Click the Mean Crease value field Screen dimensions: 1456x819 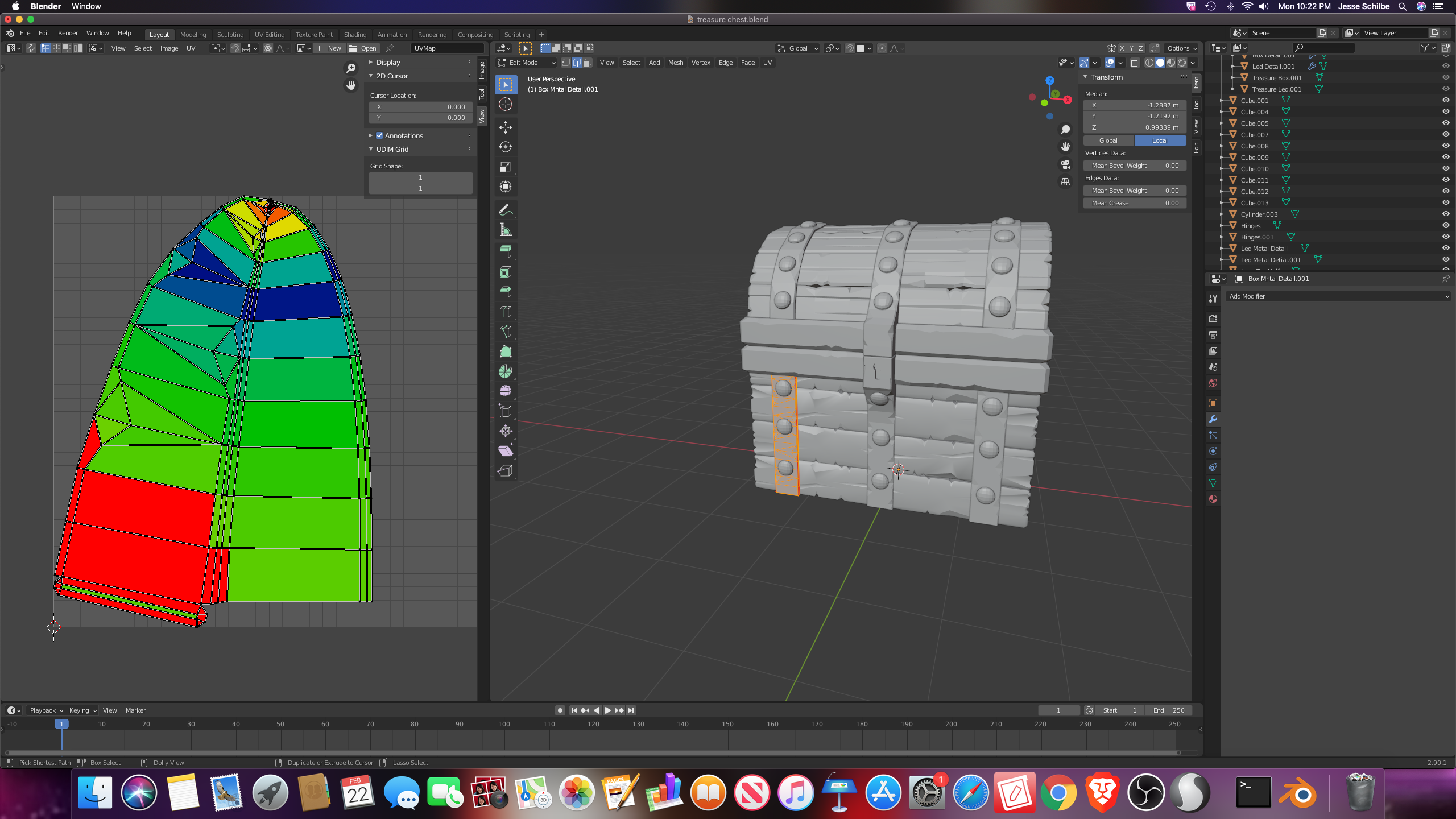point(1134,203)
